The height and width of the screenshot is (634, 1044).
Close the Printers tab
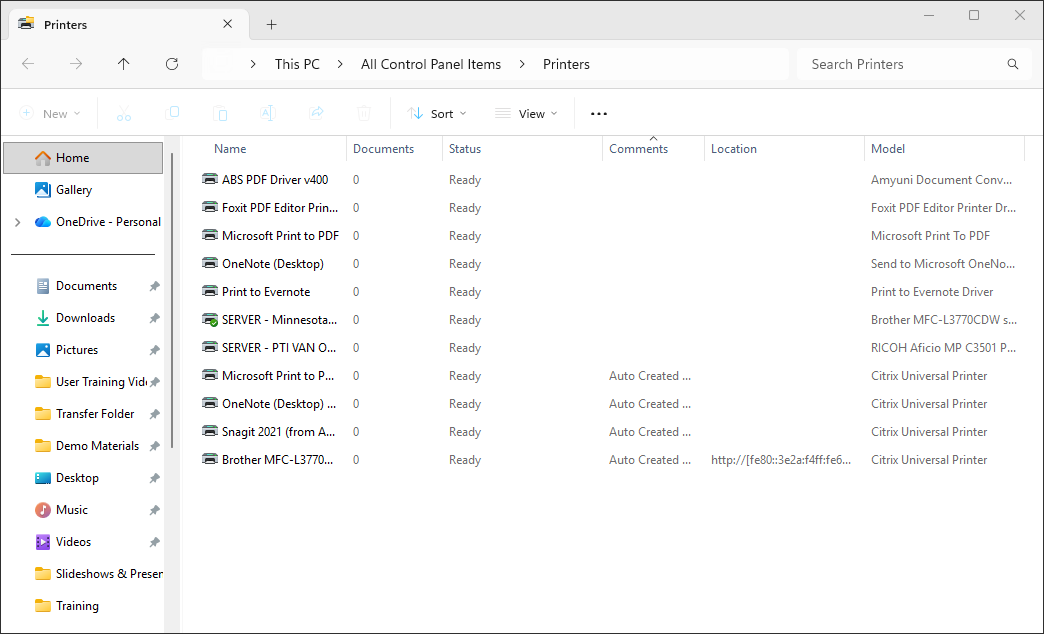228,24
